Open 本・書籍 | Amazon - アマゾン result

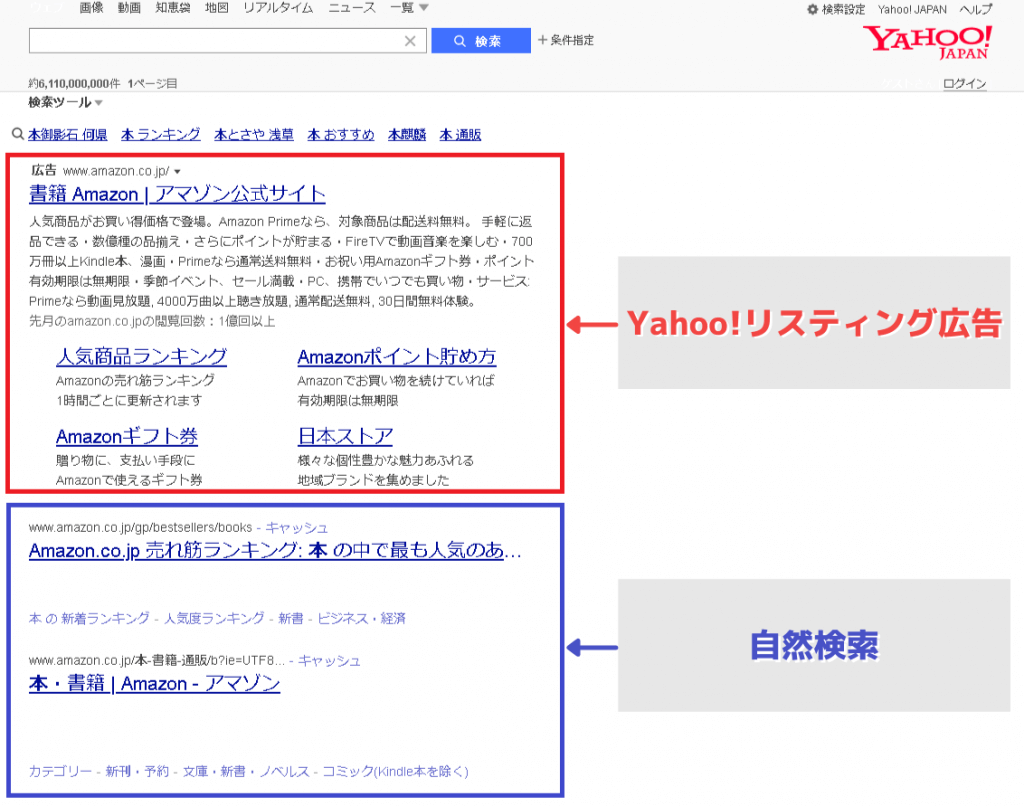[x=155, y=684]
